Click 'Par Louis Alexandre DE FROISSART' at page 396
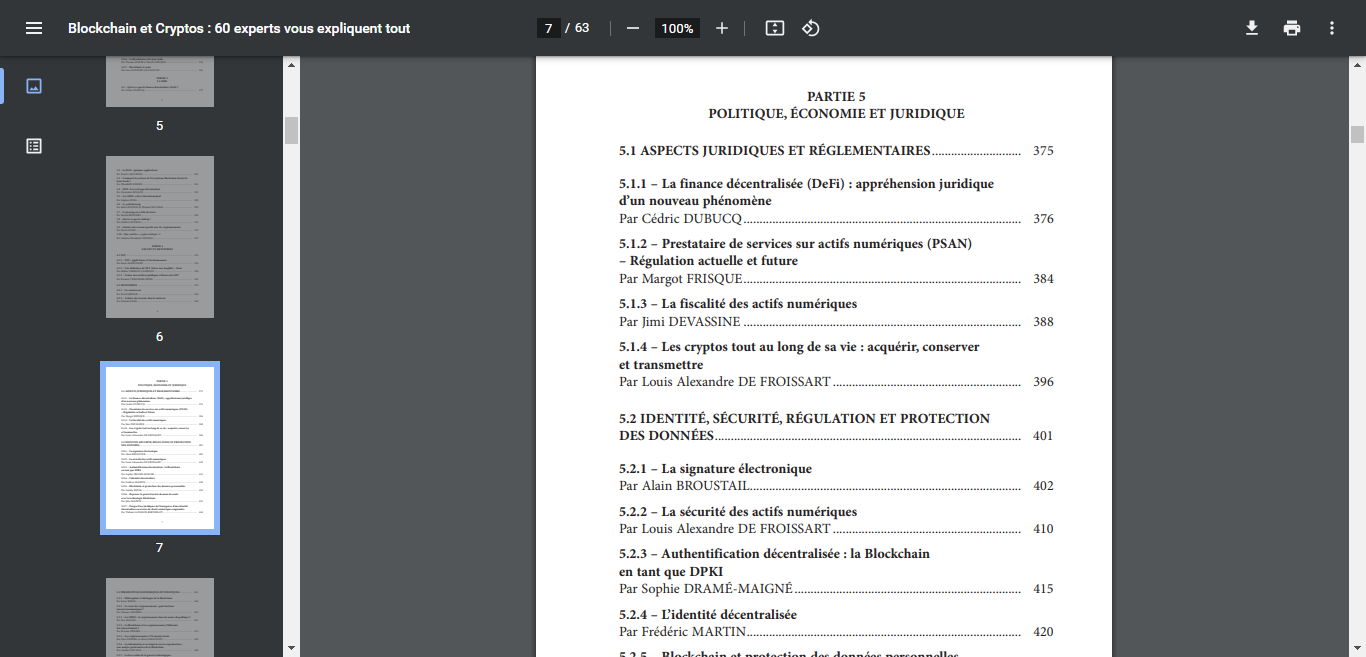The width and height of the screenshot is (1366, 657). coord(725,382)
